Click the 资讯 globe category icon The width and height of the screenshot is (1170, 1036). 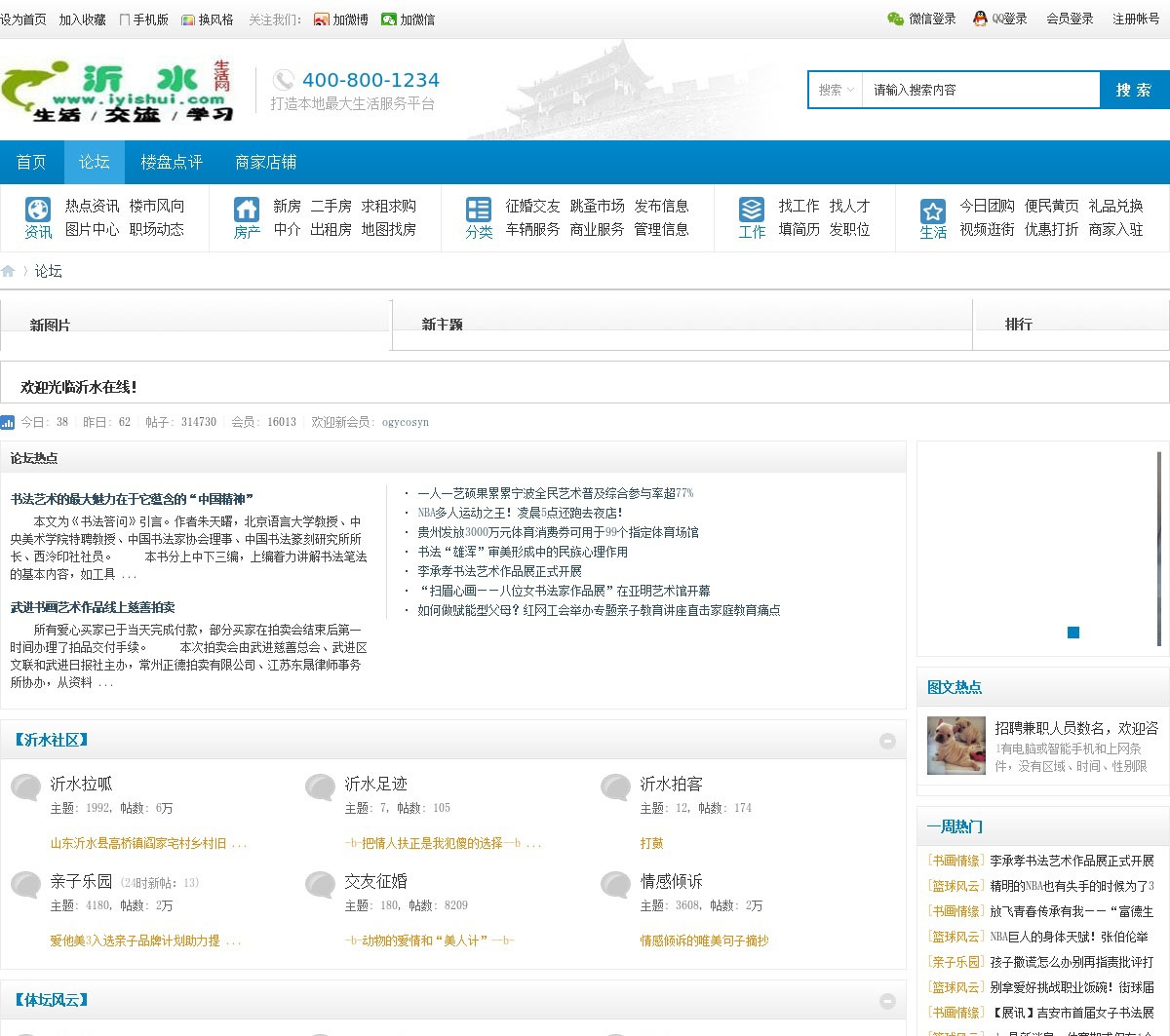(x=38, y=210)
